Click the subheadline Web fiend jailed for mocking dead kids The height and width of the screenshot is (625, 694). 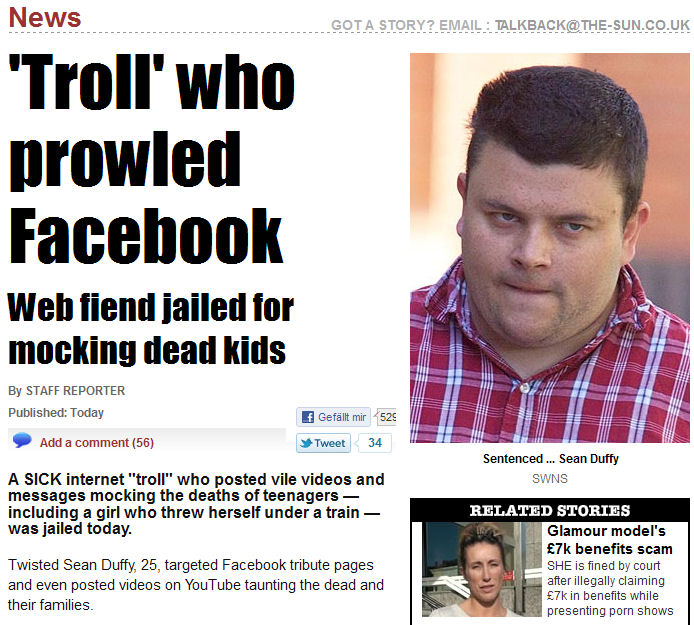click(x=151, y=328)
